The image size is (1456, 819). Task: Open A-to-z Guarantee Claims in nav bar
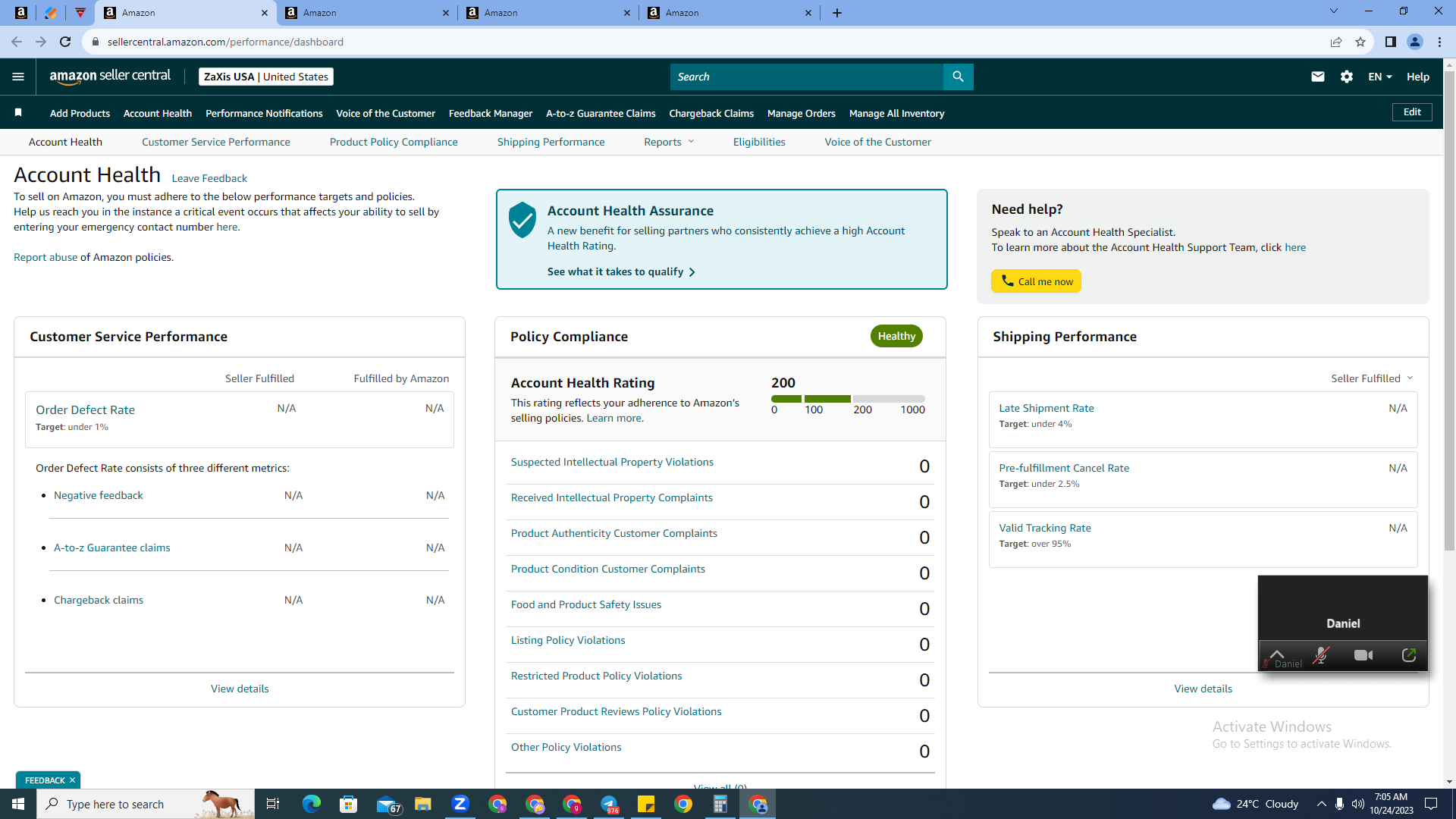pos(601,113)
